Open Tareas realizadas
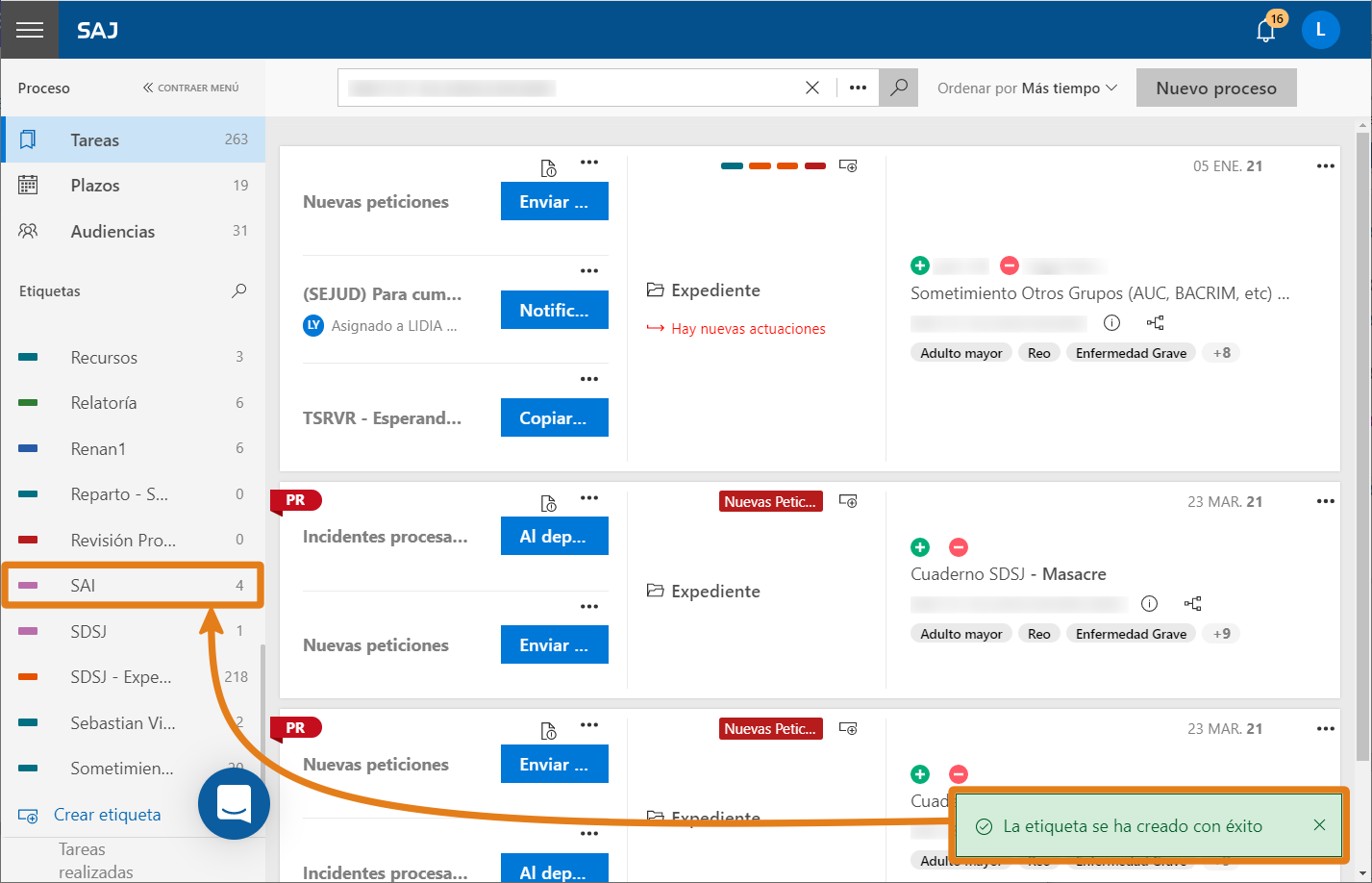This screenshot has width=1372, height=883. tap(95, 861)
